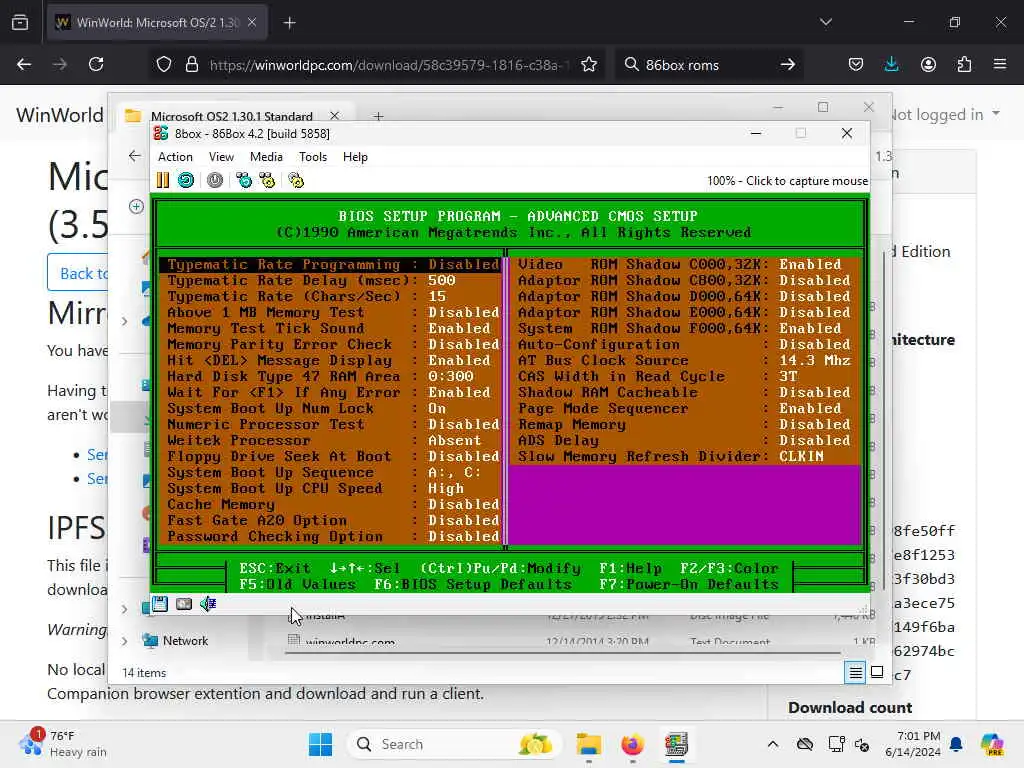The width and height of the screenshot is (1024, 768).
Task: Select Network in Explorer navigation pane
Action: [x=185, y=641]
